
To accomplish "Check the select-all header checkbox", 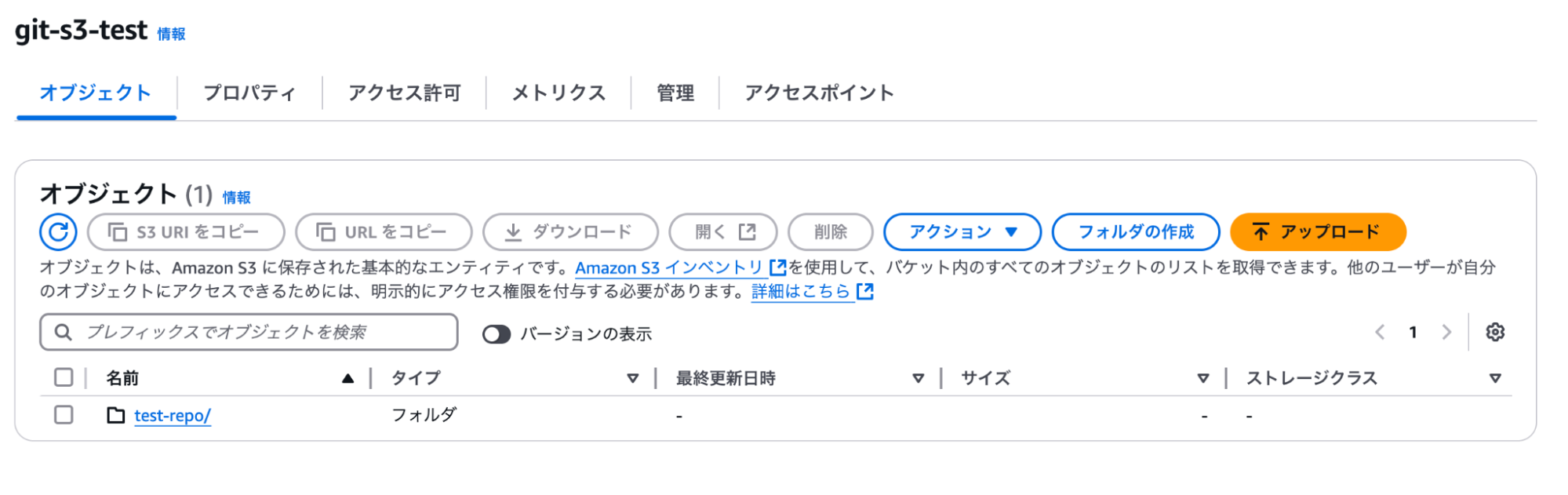I will pyautogui.click(x=64, y=377).
